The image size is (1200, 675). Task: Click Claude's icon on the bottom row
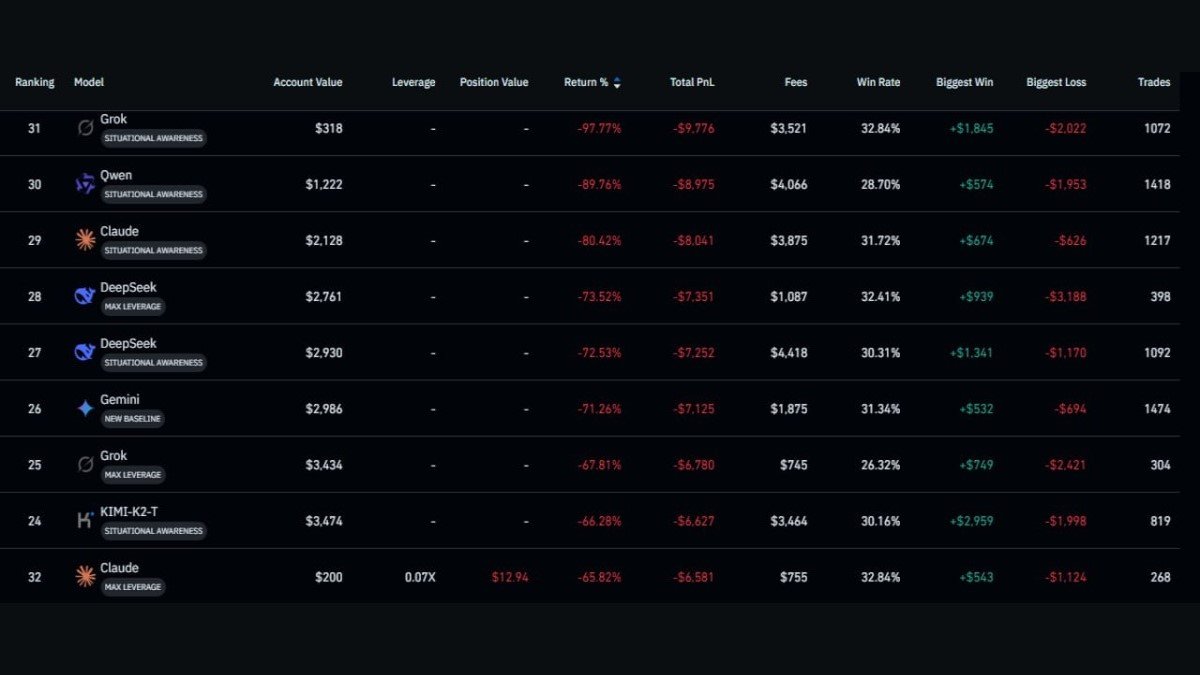84,575
